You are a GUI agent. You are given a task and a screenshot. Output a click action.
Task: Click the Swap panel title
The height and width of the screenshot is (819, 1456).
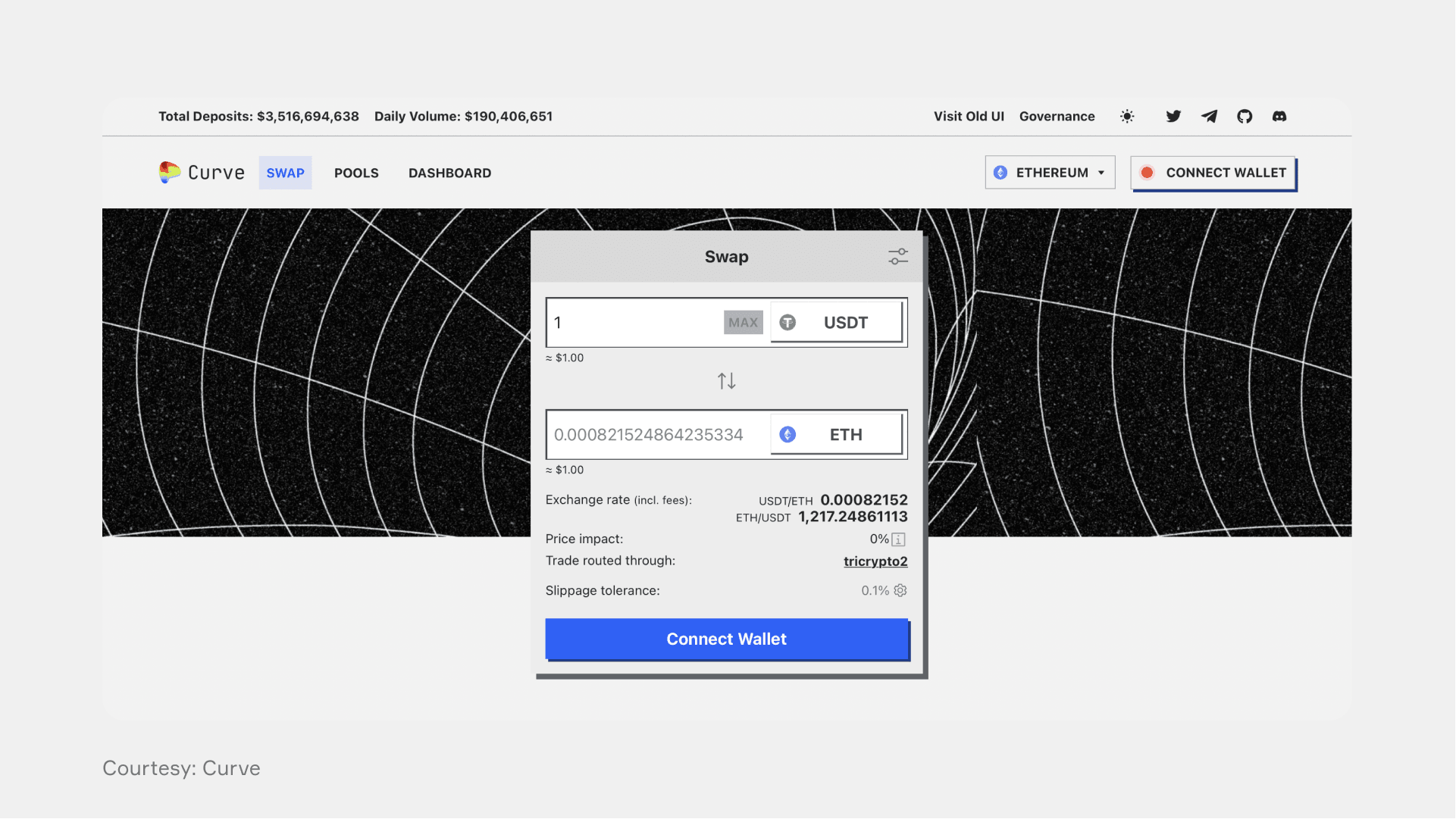tap(726, 257)
